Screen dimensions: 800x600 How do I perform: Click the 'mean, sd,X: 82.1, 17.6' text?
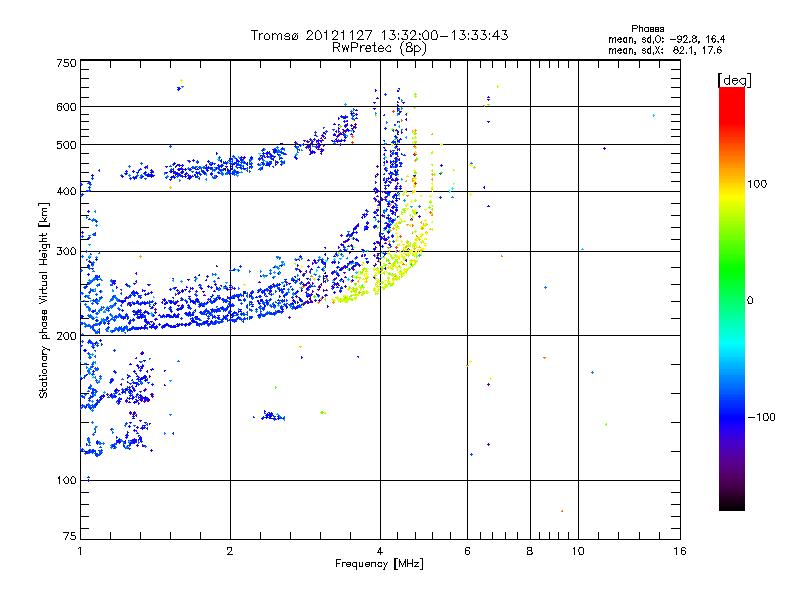click(665, 50)
